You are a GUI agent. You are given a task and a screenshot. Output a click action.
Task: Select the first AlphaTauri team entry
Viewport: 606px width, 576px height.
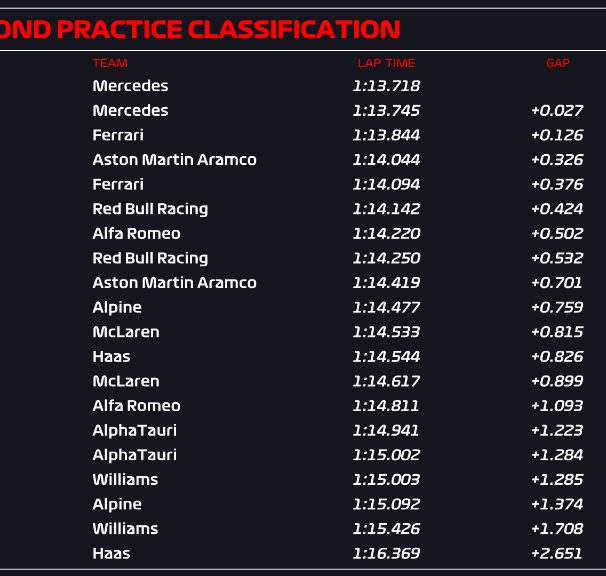coord(134,430)
